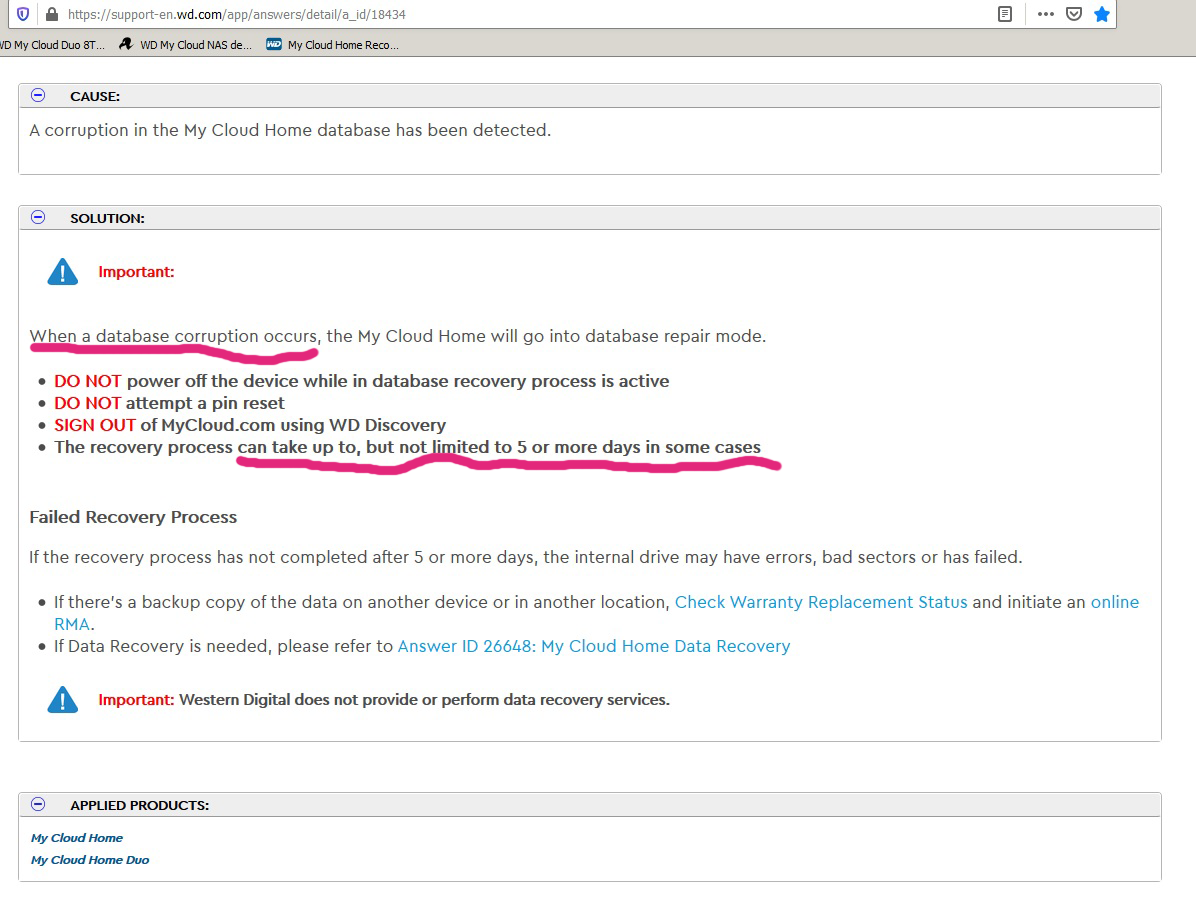Image resolution: width=1196 pixels, height=899 pixels.
Task: Open WD My Cloud NAS de... bookmark
Action: coord(185,45)
